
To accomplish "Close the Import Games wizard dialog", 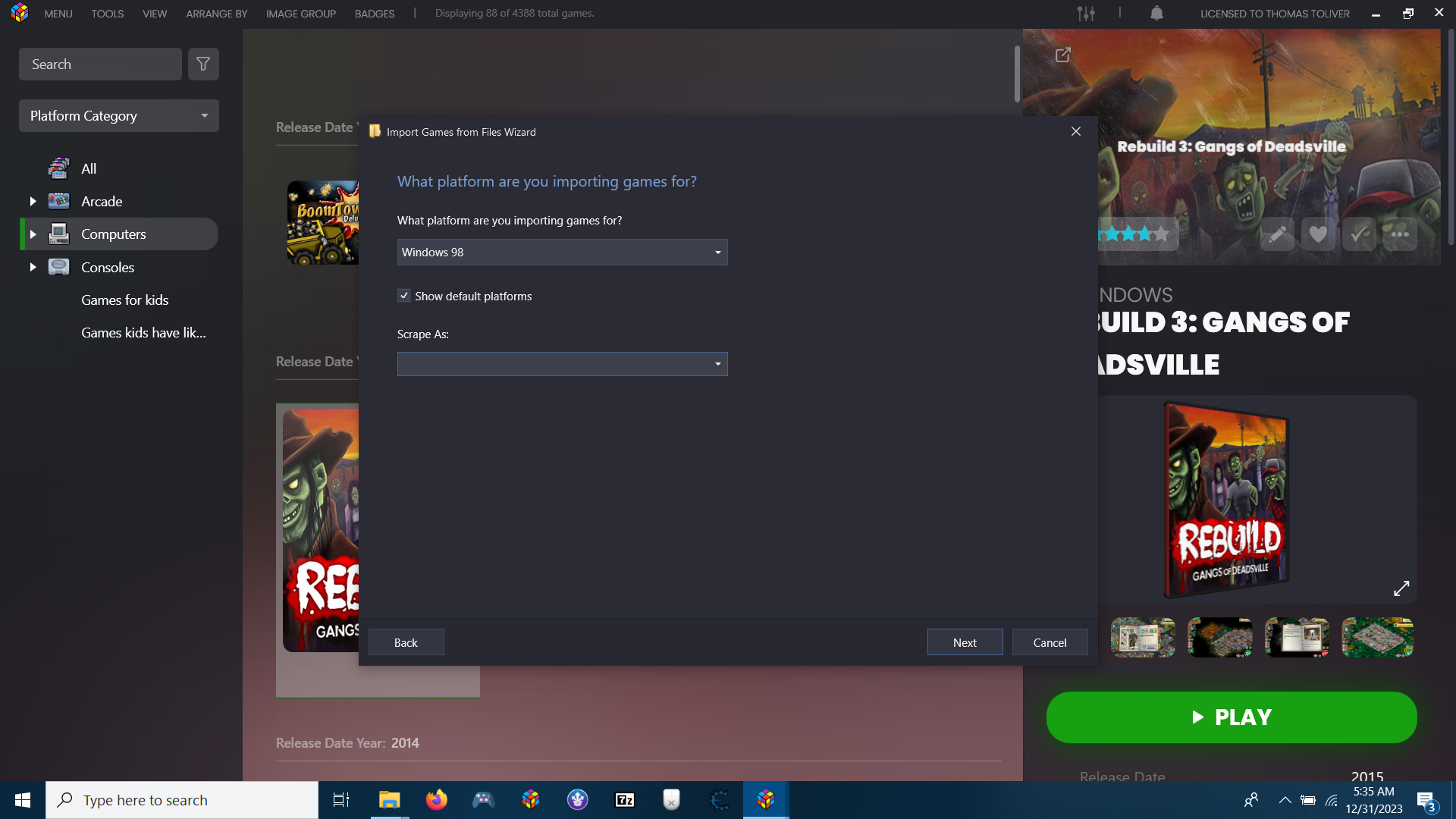I will click(1076, 131).
